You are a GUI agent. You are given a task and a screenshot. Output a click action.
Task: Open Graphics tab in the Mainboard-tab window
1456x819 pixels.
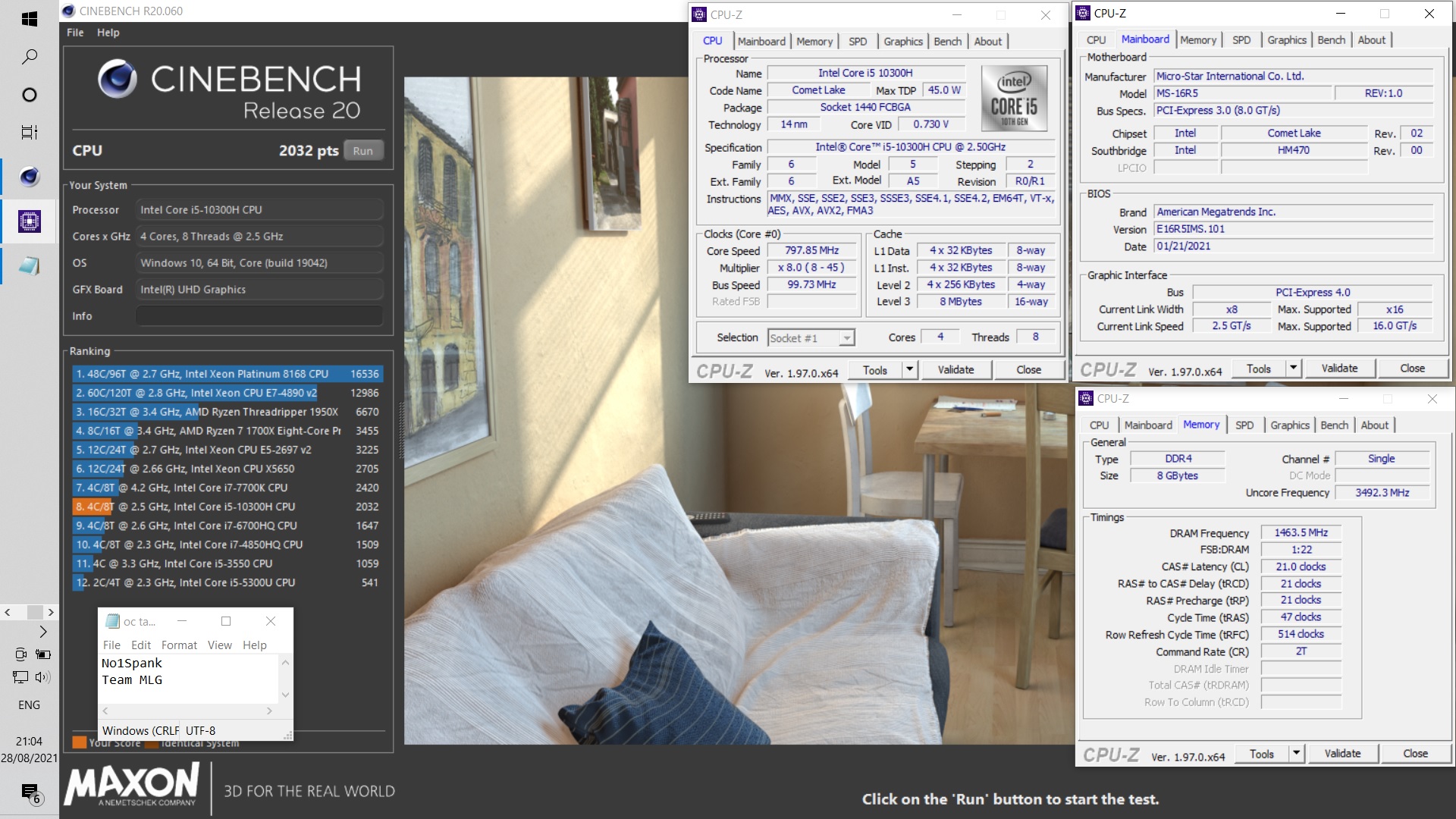tap(1287, 40)
